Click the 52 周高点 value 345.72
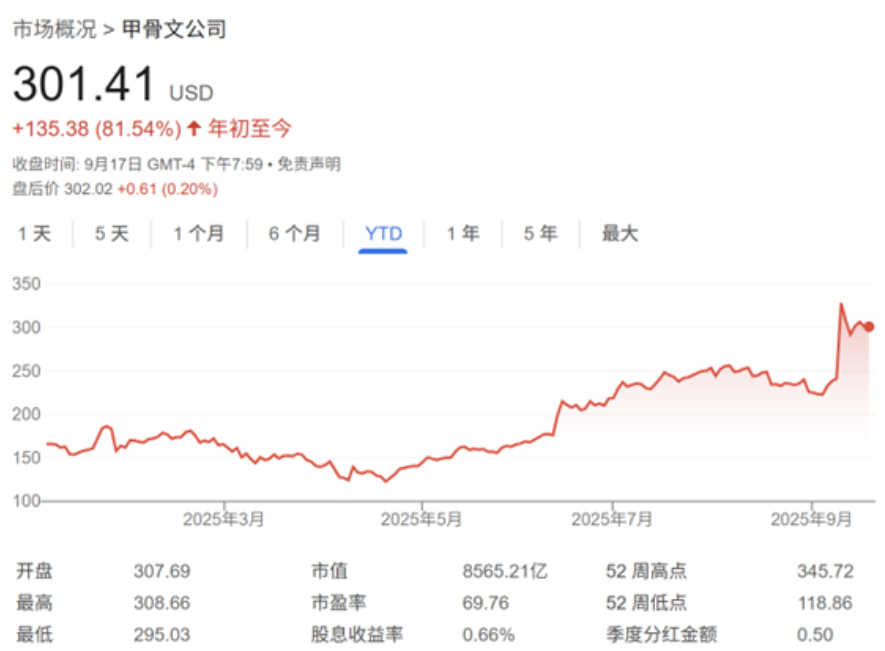The height and width of the screenshot is (651, 885). [825, 571]
